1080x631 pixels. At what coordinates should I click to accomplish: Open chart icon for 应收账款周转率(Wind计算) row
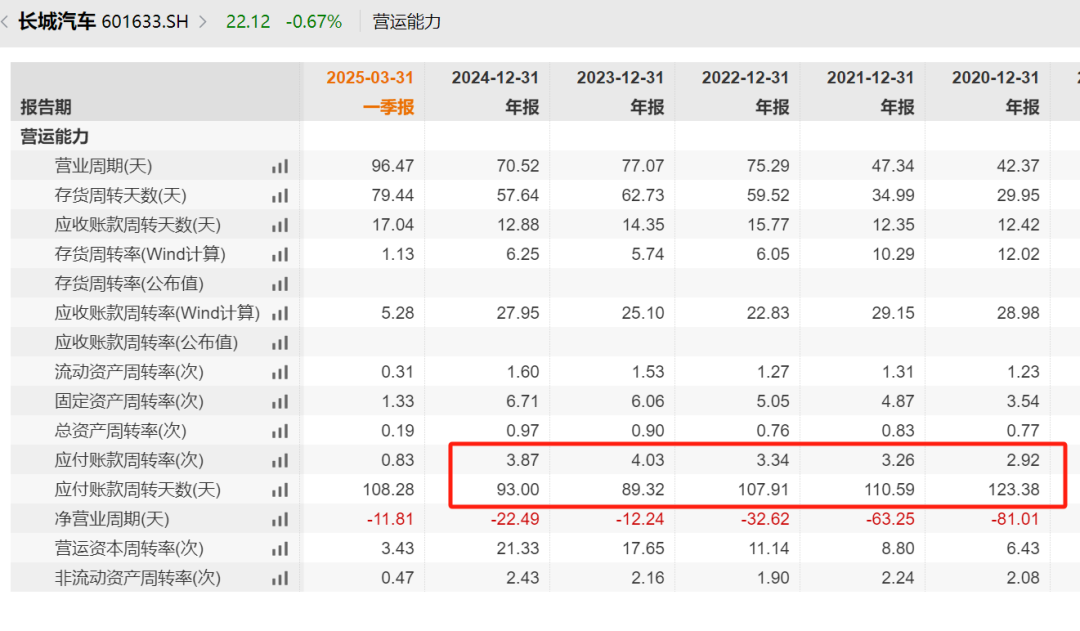tap(280, 314)
